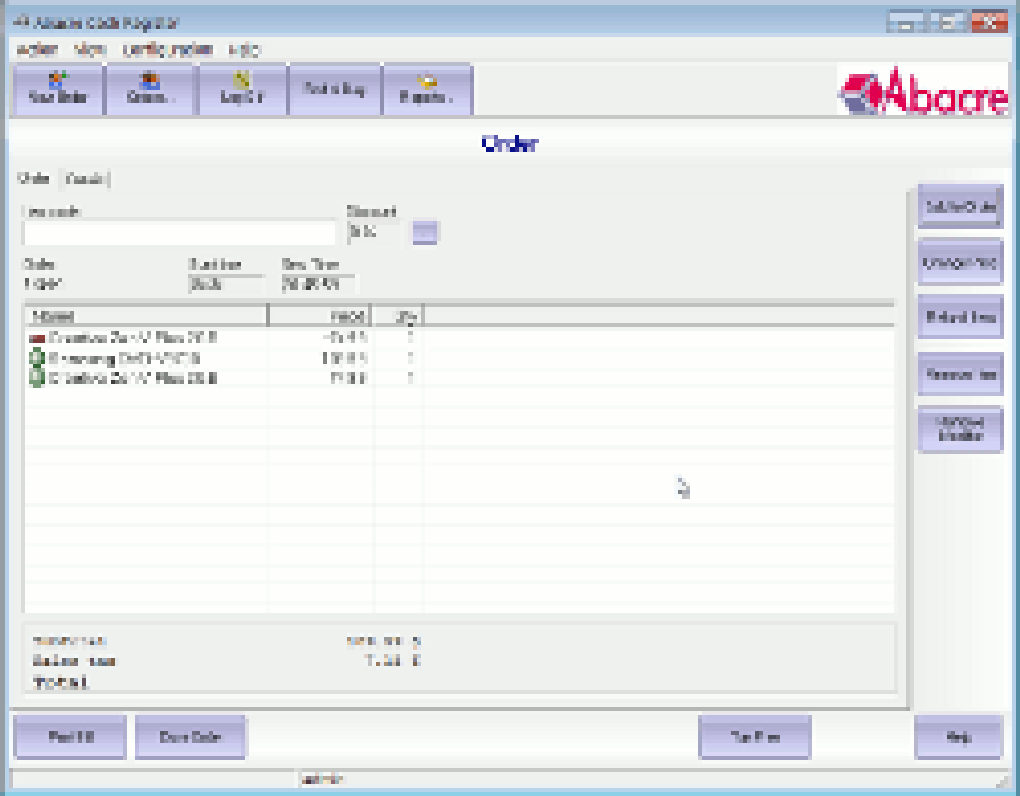Open the Configuration menu
This screenshot has width=1020, height=796.
(167, 49)
